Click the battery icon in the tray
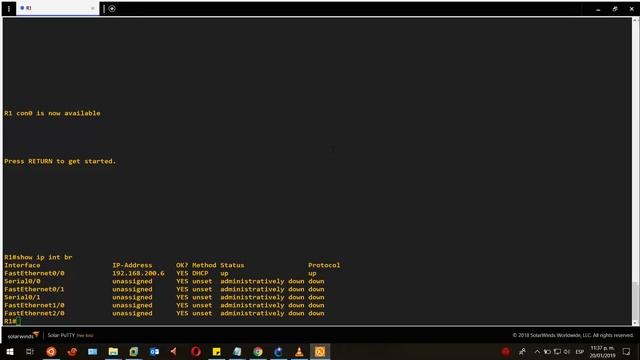 coord(547,351)
